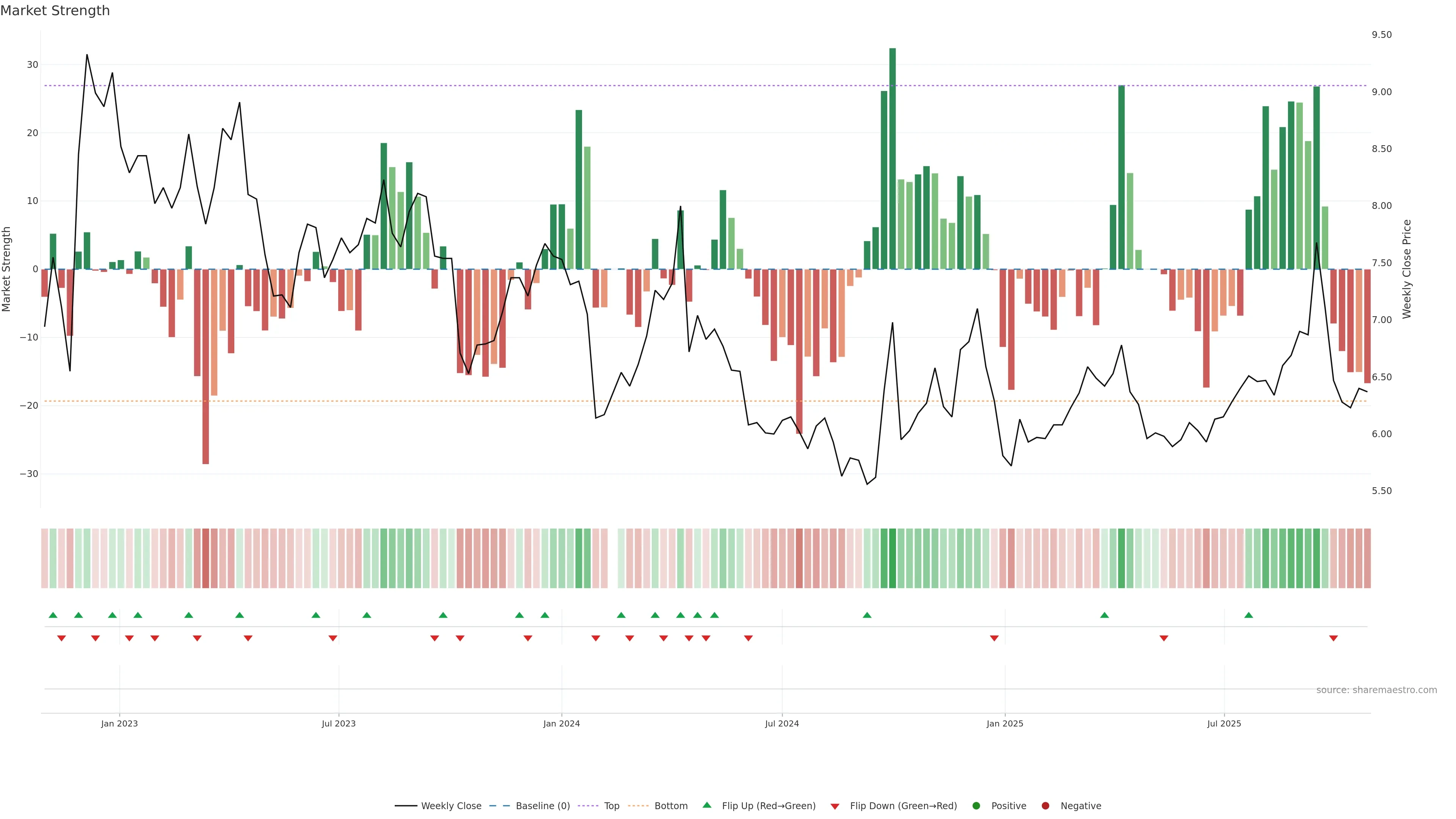Click the green Positive circle legend icon
The height and width of the screenshot is (819, 1456).
[x=976, y=806]
